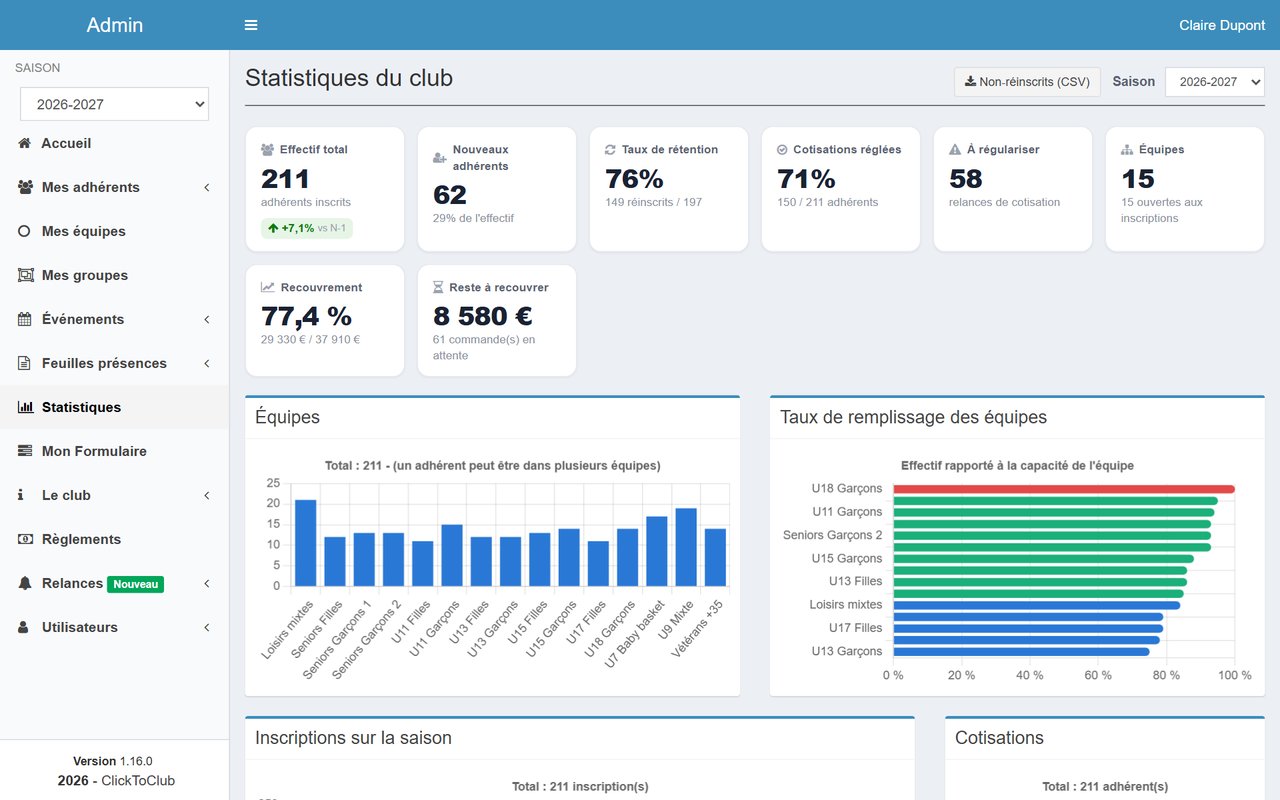Expand the Feuilles présences submenu chevron
Image resolution: width=1280 pixels, height=800 pixels.
(x=207, y=363)
